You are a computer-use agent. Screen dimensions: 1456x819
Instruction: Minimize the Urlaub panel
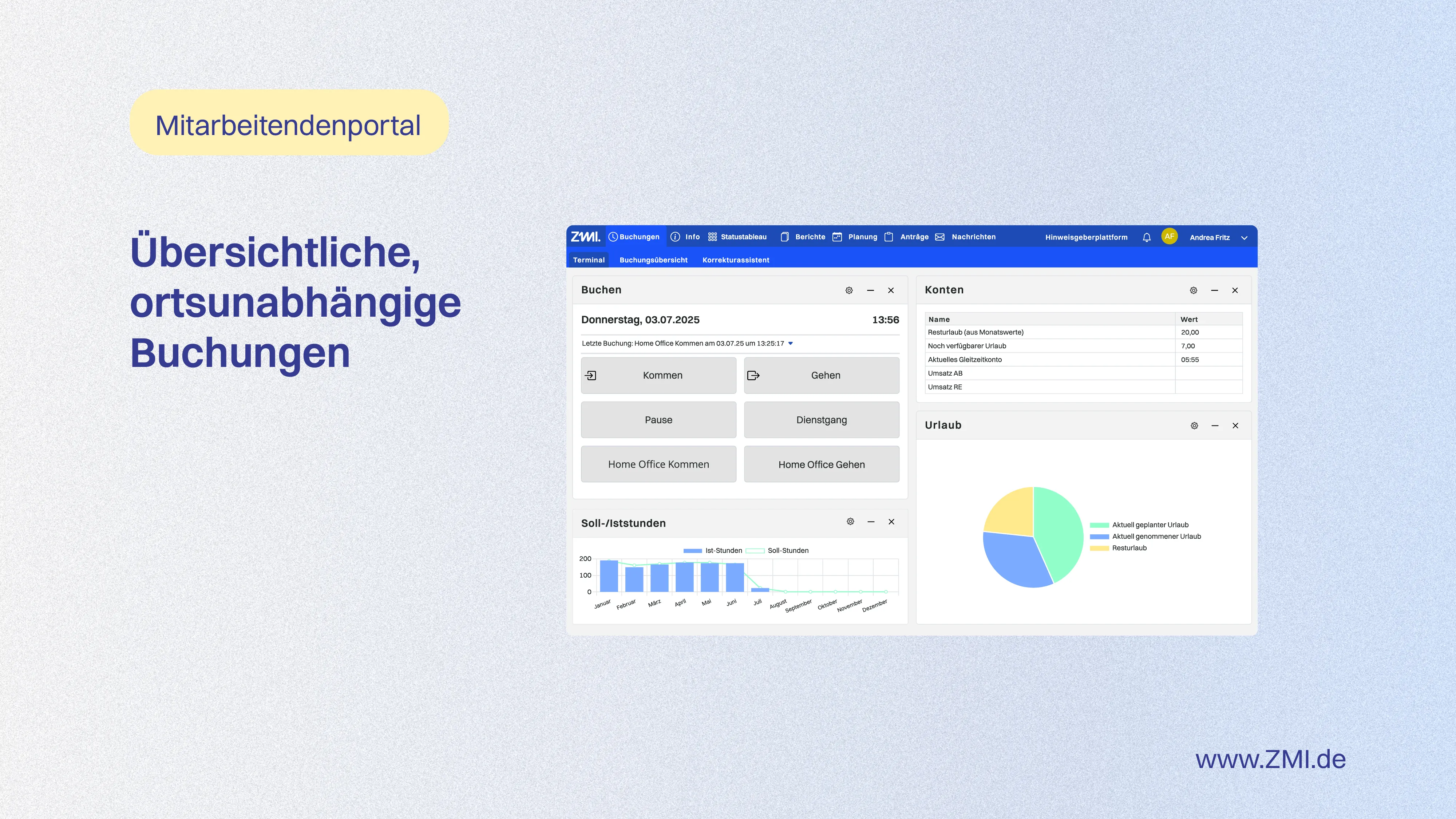coord(1215,426)
